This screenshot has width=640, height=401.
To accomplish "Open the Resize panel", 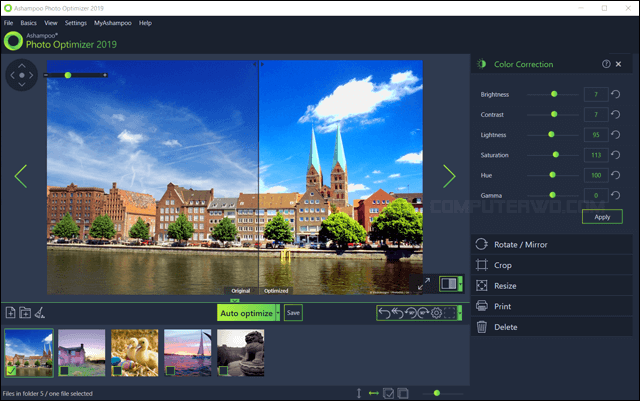I will [552, 285].
